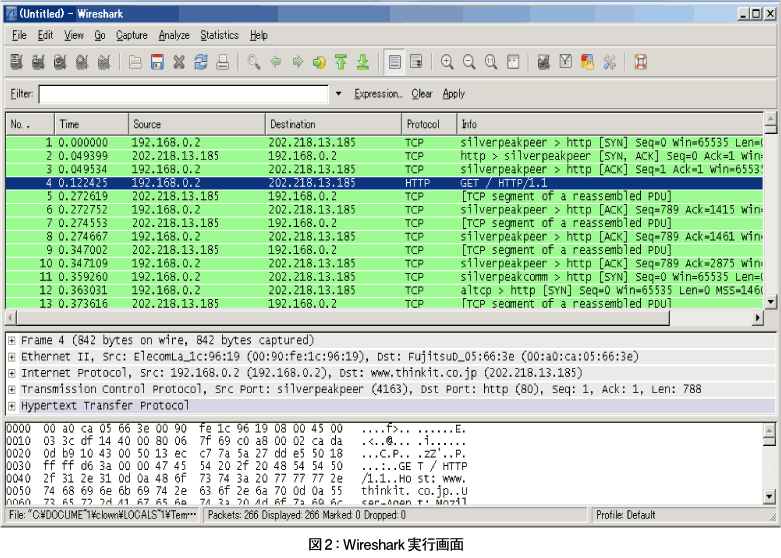Image resolution: width=781 pixels, height=558 pixels.
Task: Go forward in packet history arrow
Action: (297, 62)
